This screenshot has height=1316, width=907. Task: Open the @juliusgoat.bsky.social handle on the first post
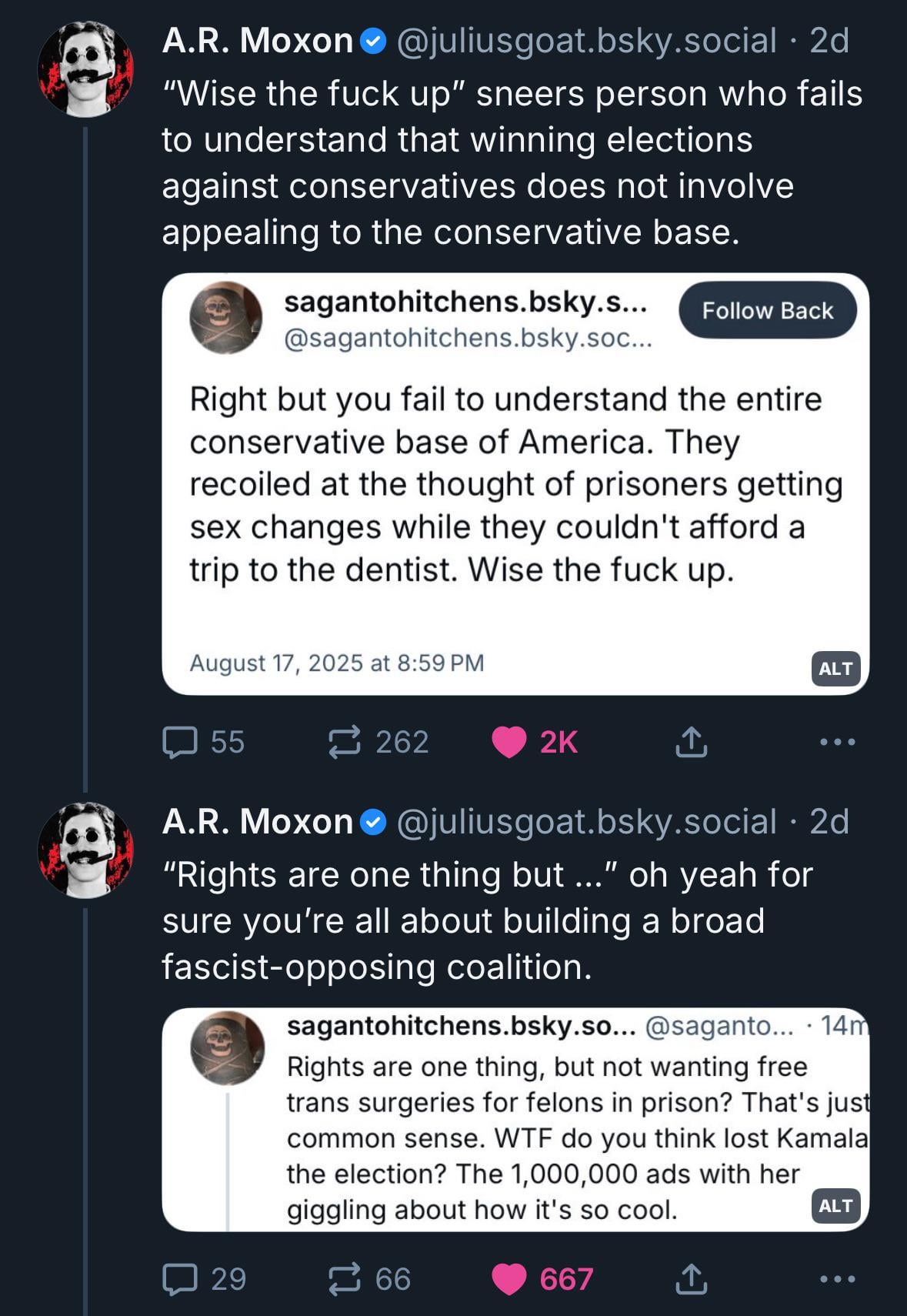[x=586, y=40]
